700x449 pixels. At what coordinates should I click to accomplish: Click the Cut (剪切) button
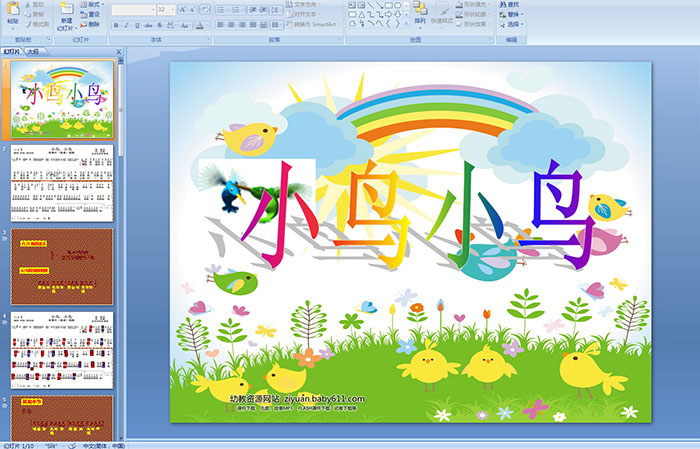tap(34, 4)
